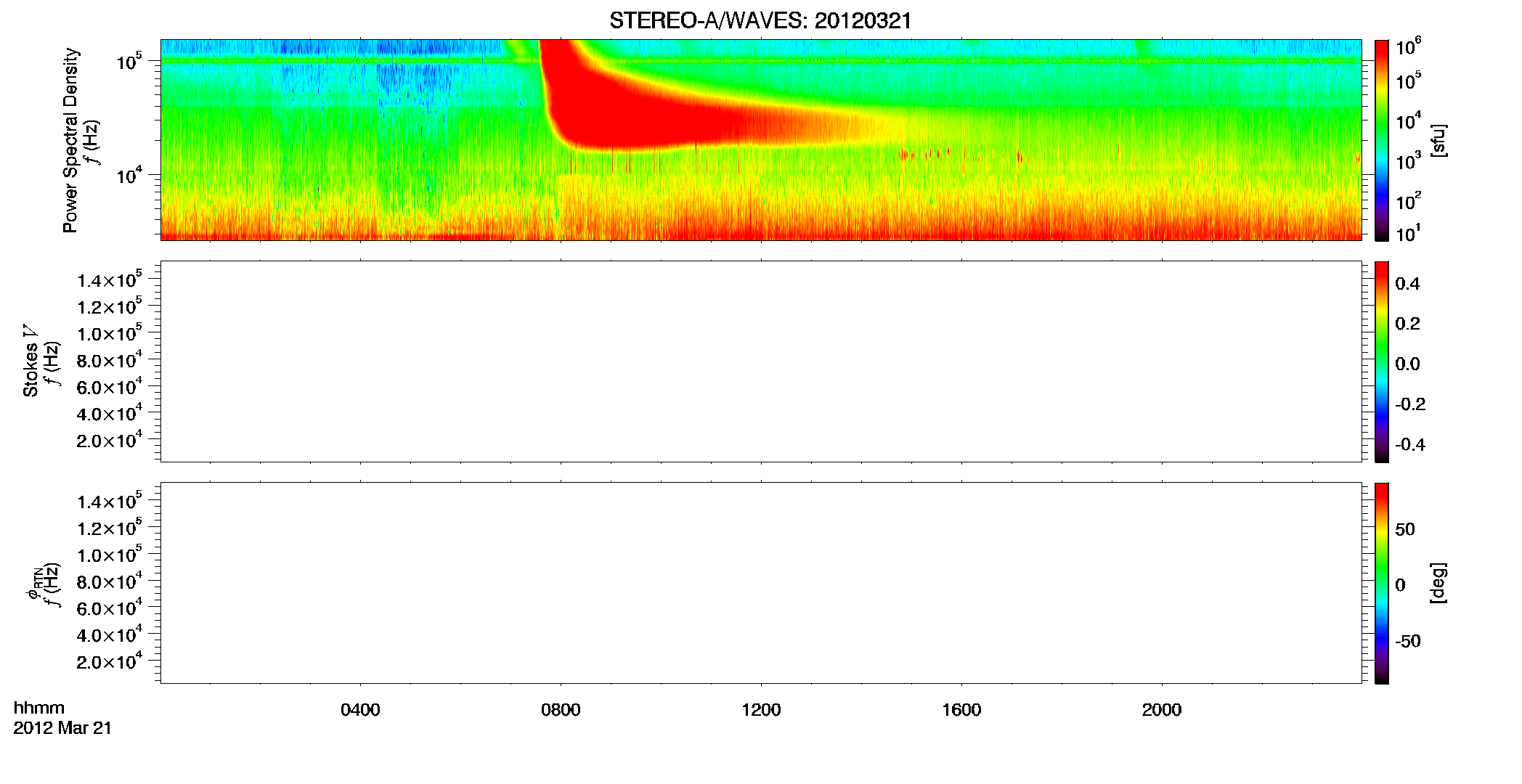This screenshot has width=1522, height=784.
Task: Click the phi RTN degrees colorbar
Action: pyautogui.click(x=1382, y=583)
